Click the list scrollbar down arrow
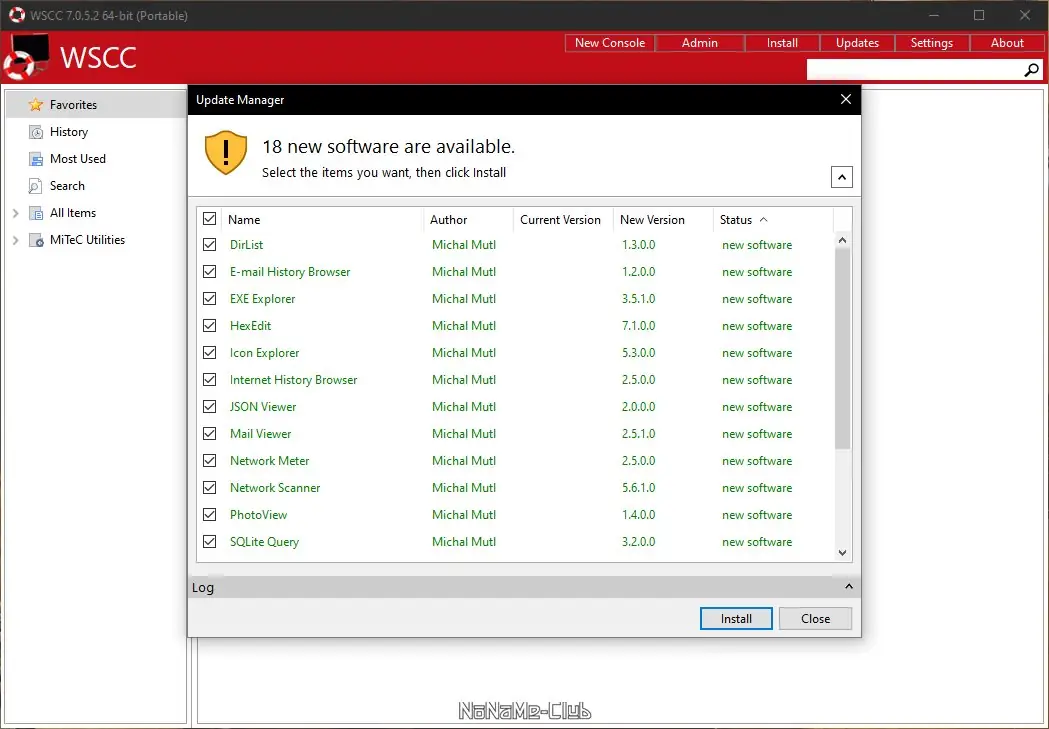 [842, 552]
